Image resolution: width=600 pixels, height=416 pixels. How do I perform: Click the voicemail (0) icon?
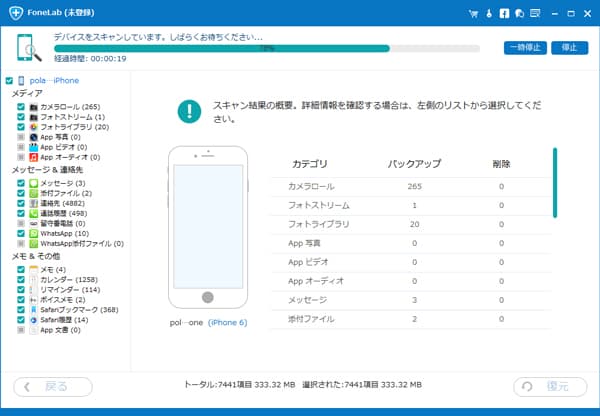tap(34, 223)
